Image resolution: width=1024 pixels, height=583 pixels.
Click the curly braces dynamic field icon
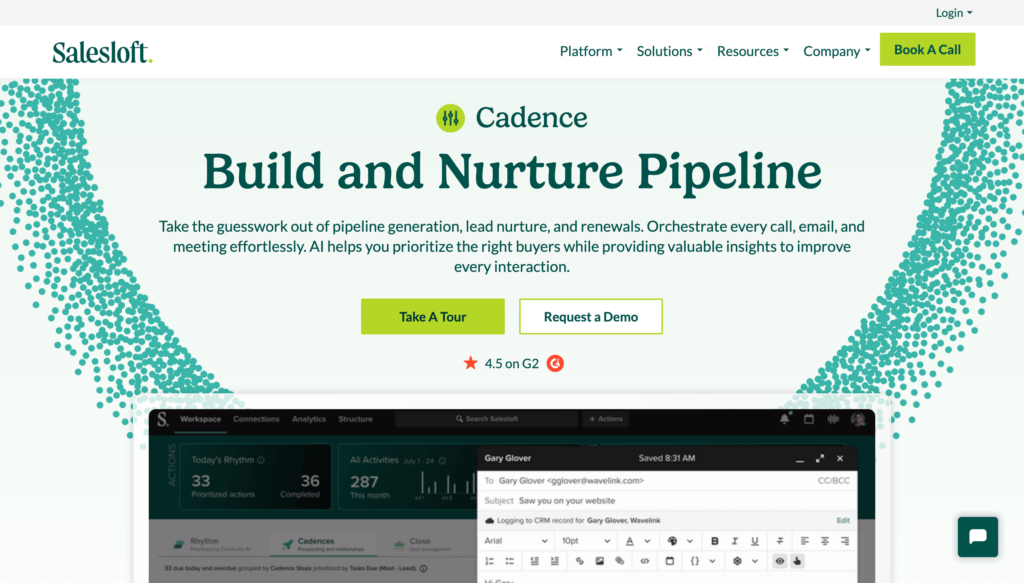(695, 561)
